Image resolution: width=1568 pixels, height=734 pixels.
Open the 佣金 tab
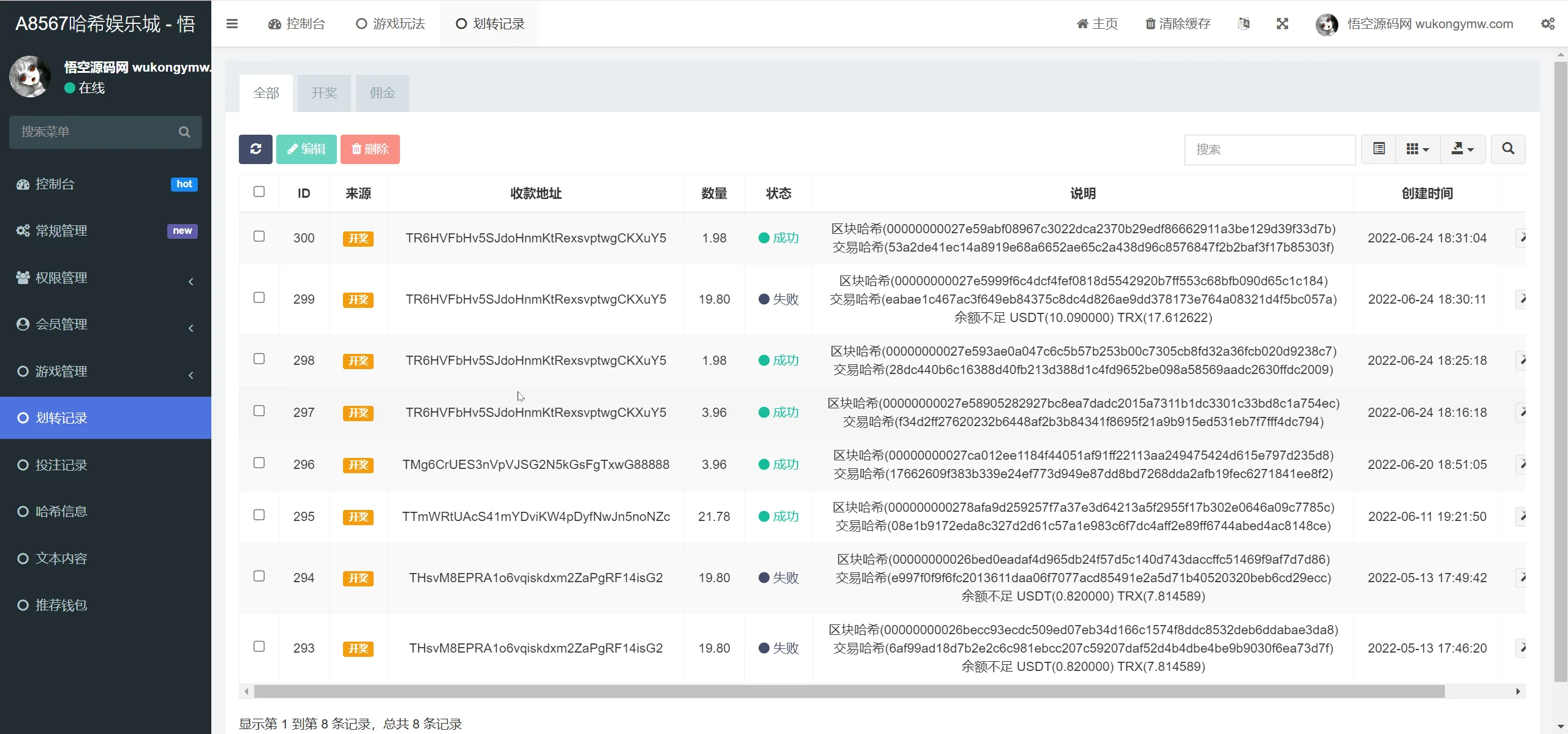point(382,93)
